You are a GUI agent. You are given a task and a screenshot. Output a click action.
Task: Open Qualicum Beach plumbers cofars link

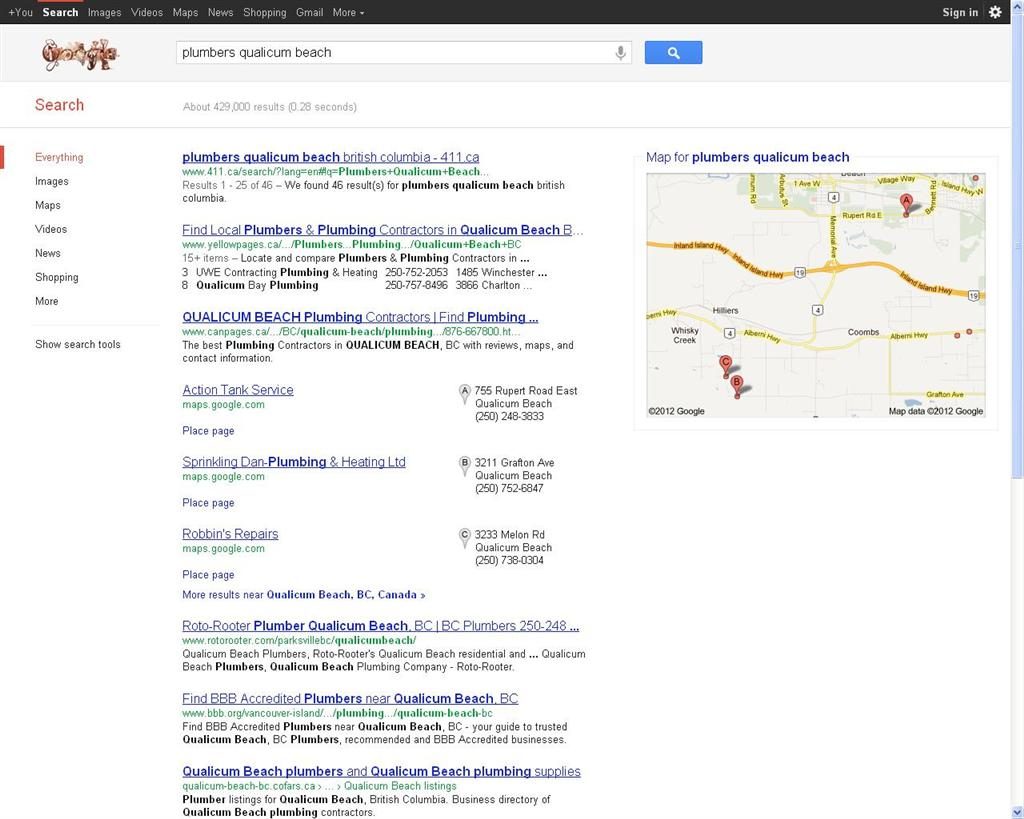pyautogui.click(x=381, y=771)
